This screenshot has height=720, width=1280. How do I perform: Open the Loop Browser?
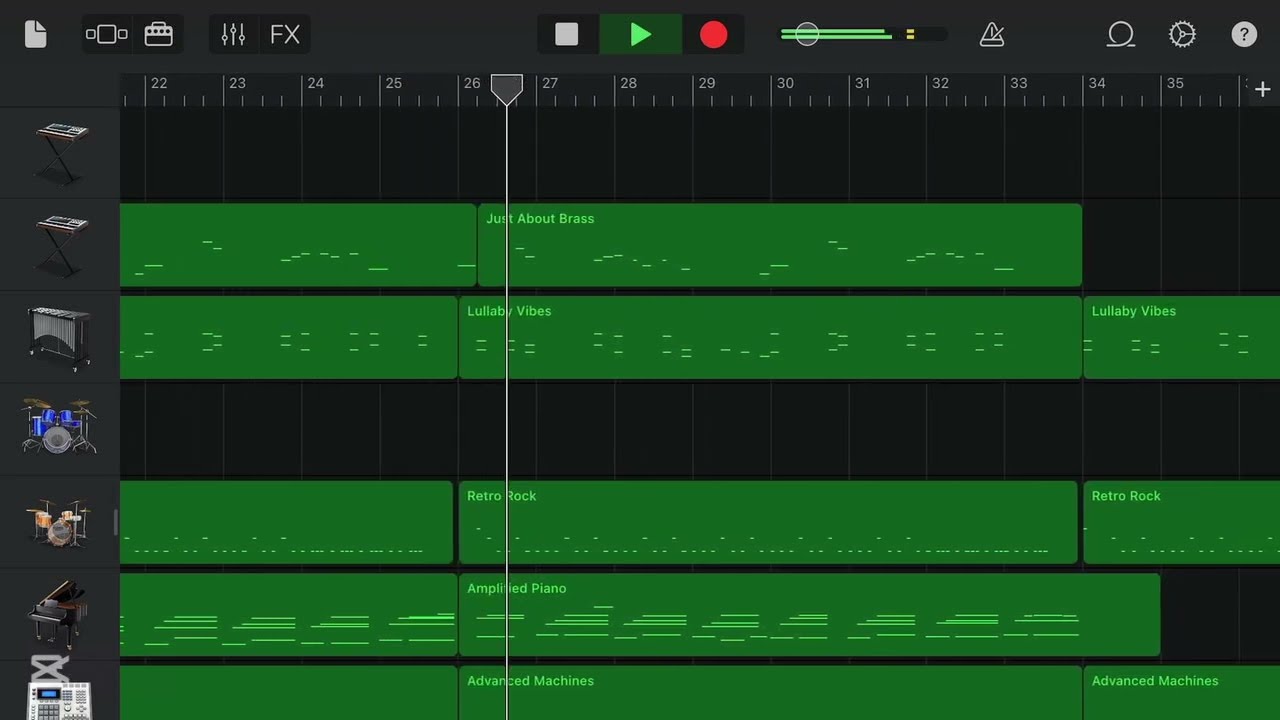click(1121, 34)
